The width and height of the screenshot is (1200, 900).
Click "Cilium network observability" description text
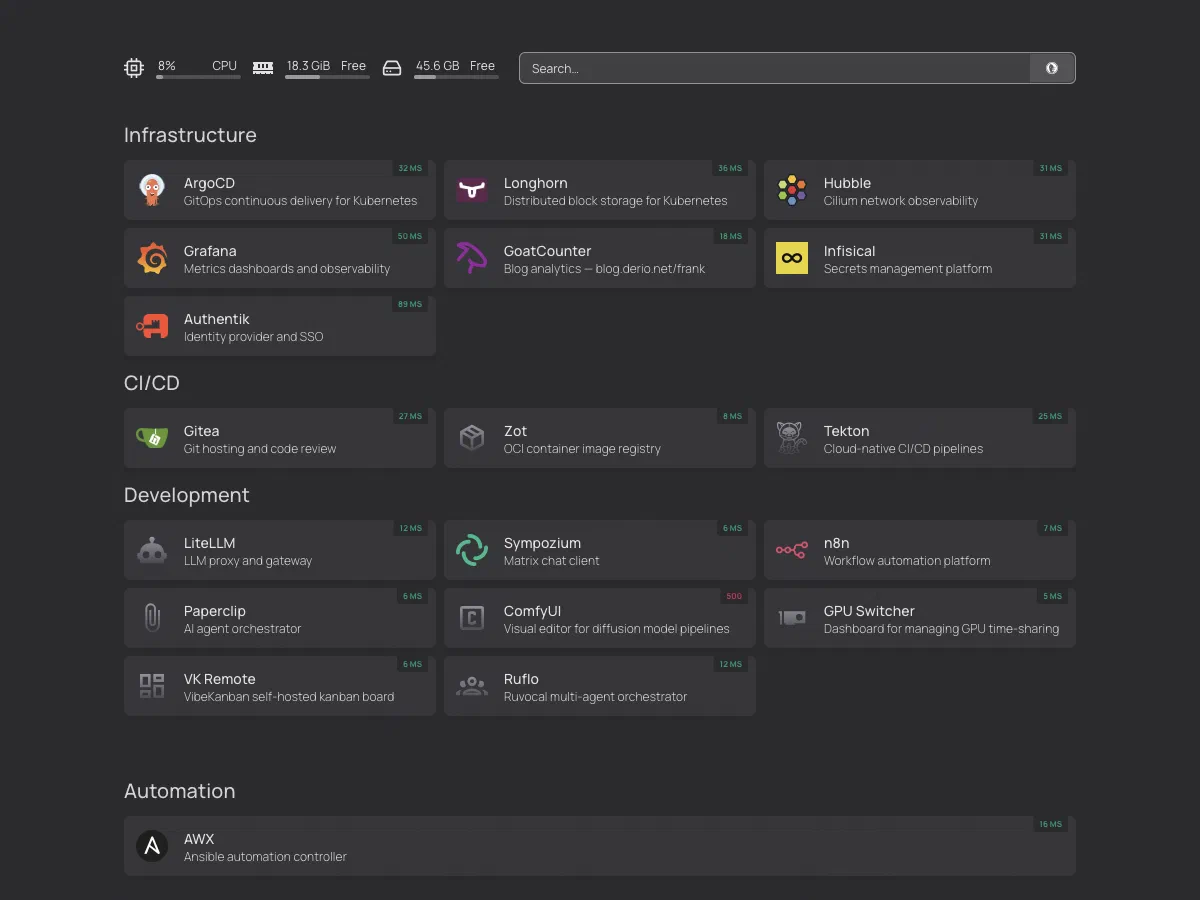(x=901, y=201)
